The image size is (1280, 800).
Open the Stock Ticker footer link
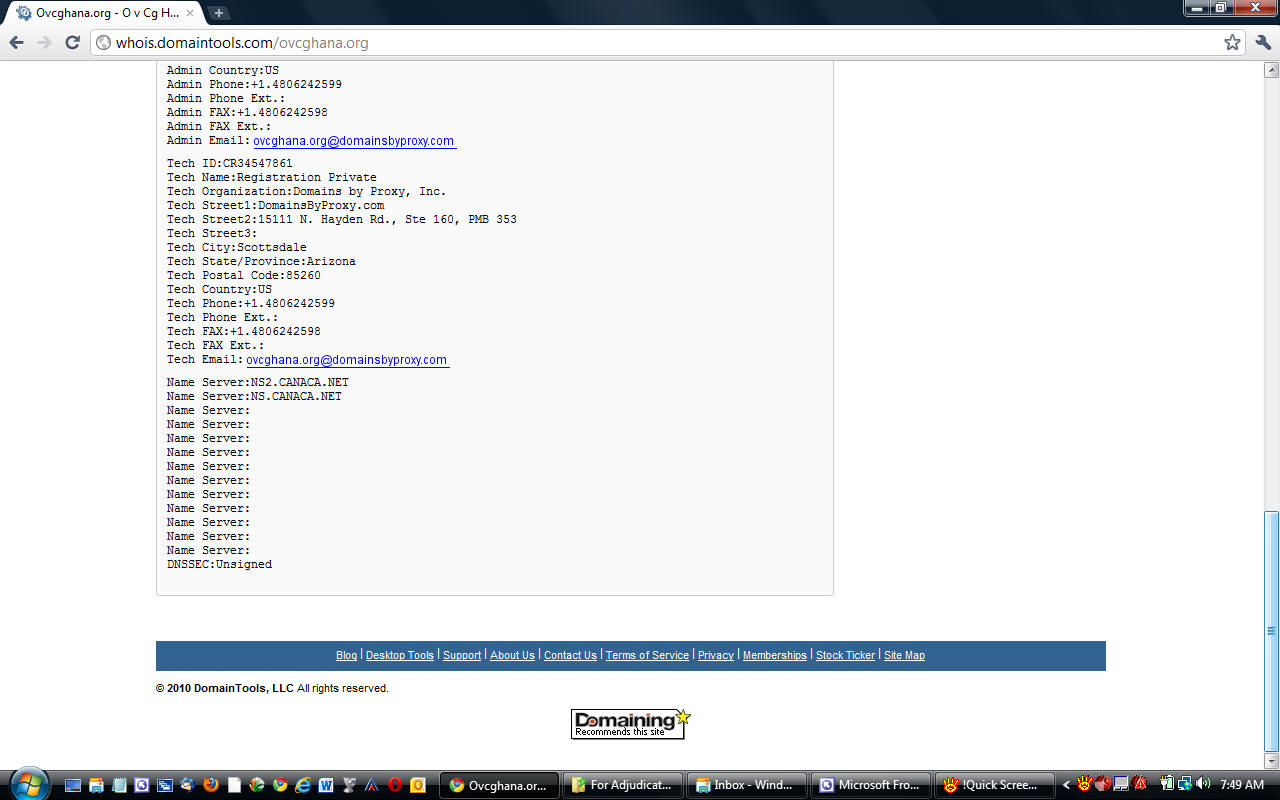845,655
